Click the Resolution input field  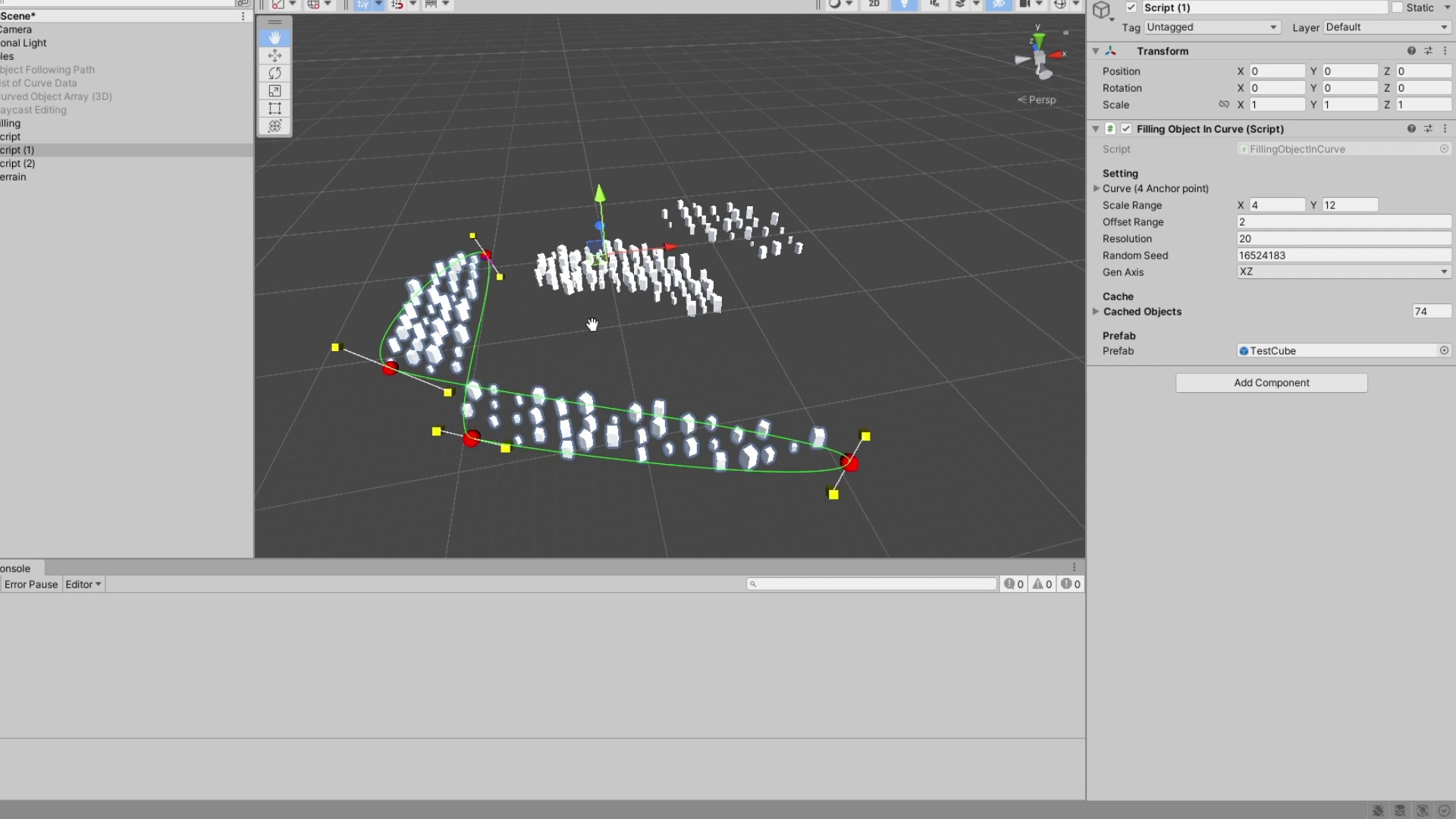pos(1344,239)
